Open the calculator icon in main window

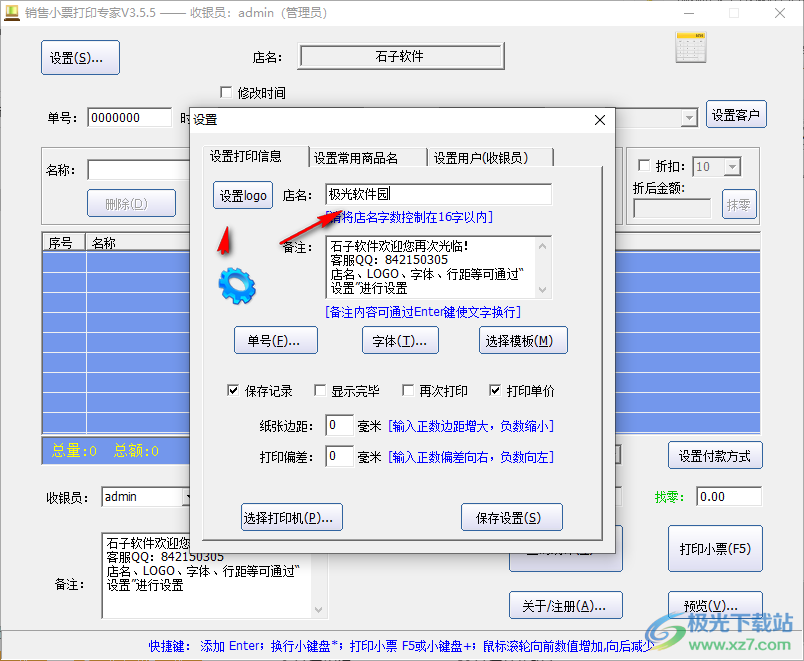[691, 47]
